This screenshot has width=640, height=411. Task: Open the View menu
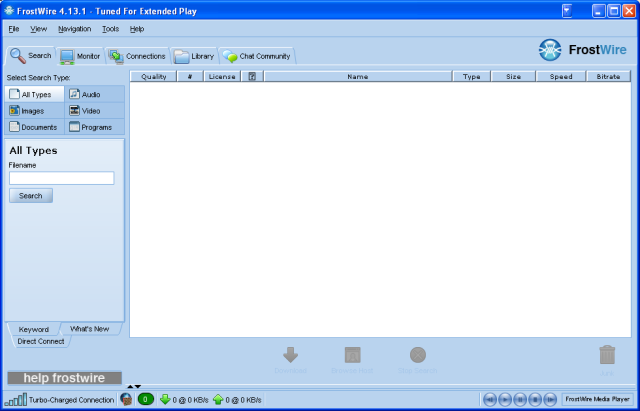point(38,29)
